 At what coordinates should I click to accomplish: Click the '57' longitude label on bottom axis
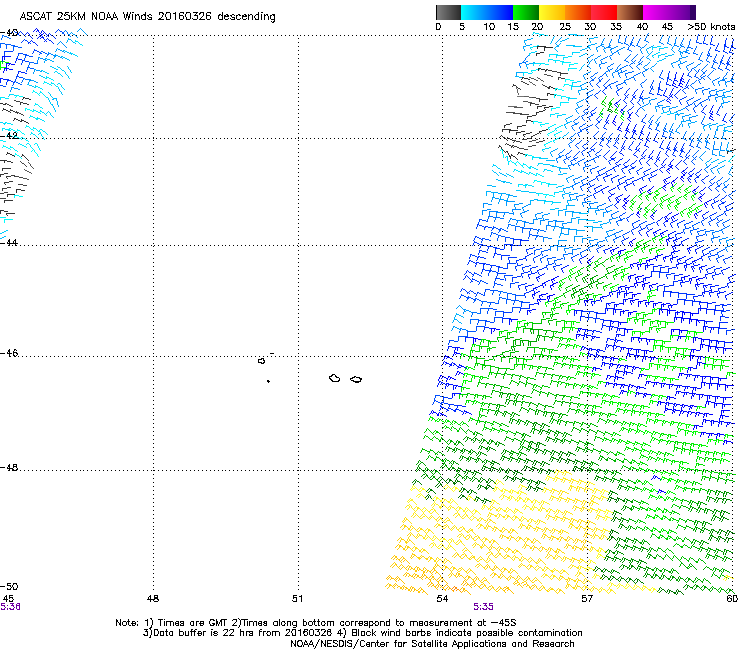click(587, 599)
